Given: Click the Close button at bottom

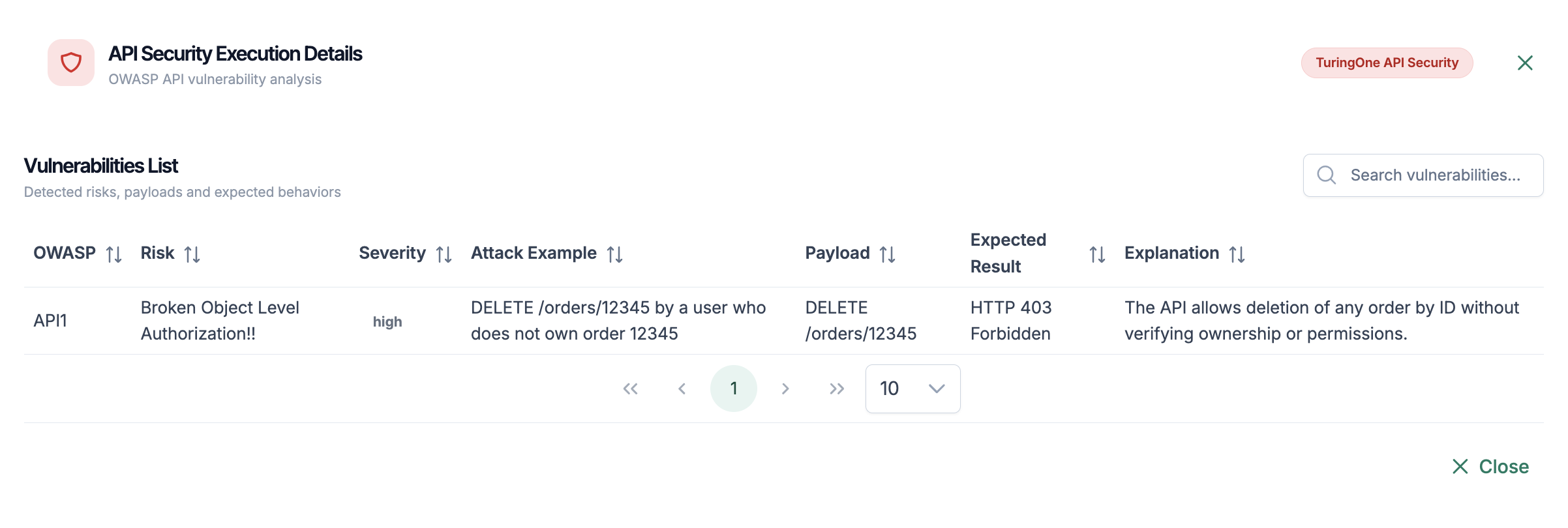Looking at the screenshot, I should (x=1490, y=467).
